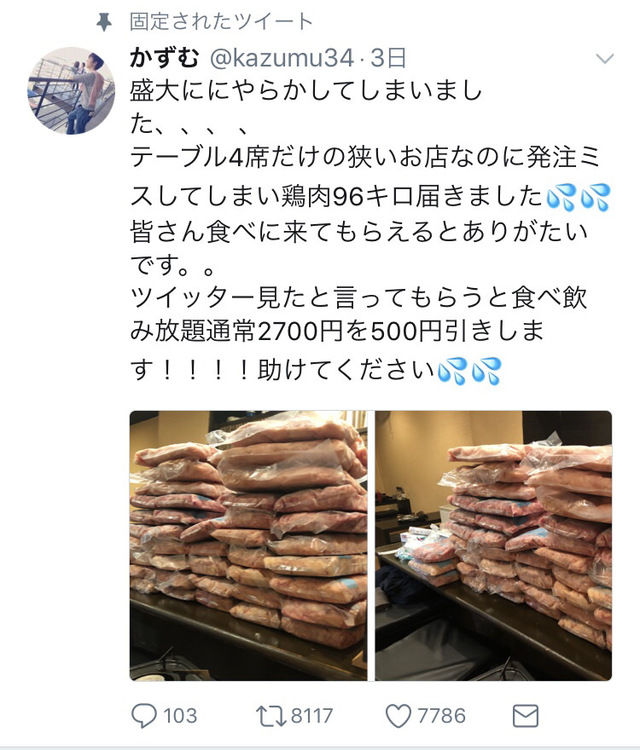This screenshot has height=750, width=640.
Task: Expand the tweet options chevron menu
Action: (605, 59)
